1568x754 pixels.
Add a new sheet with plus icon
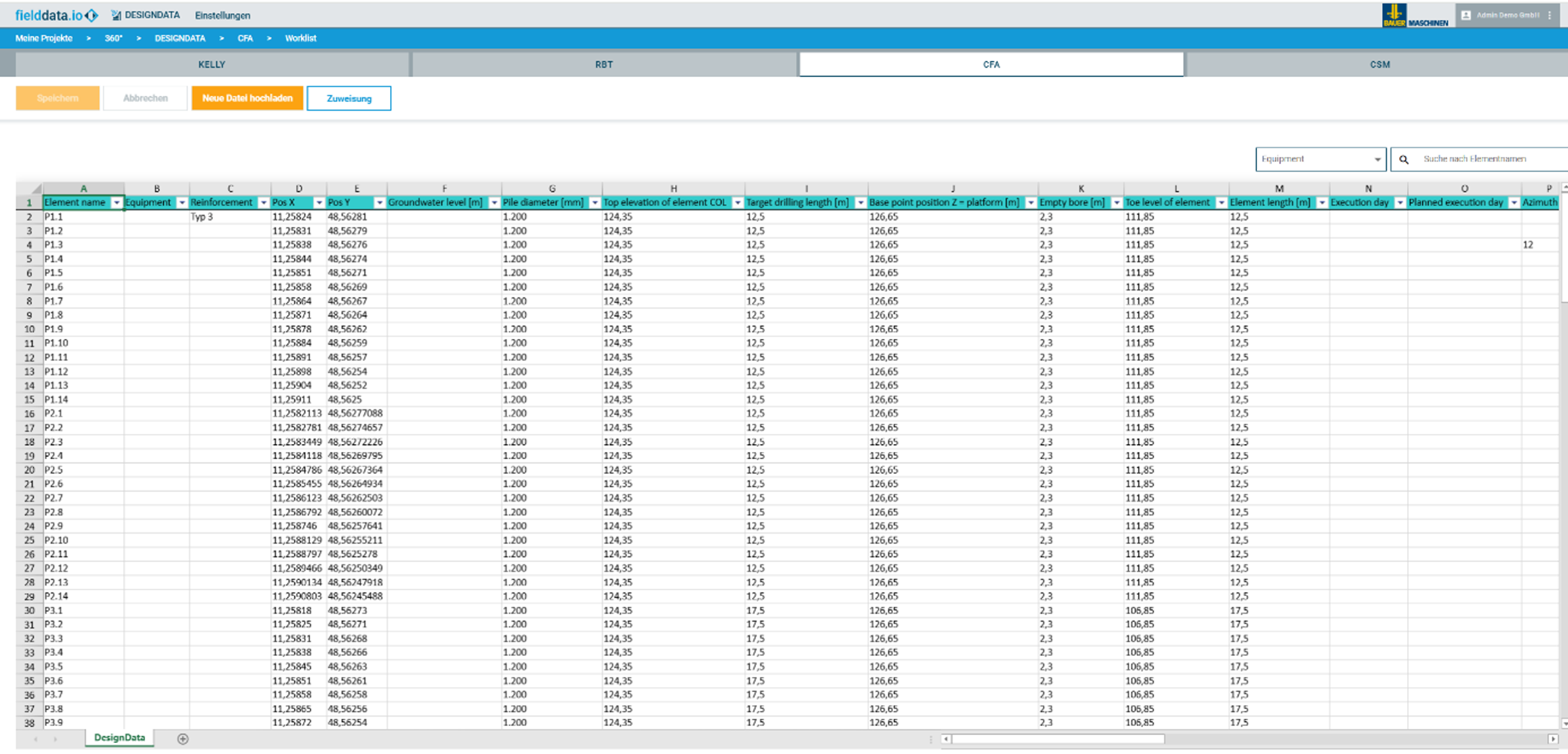tap(182, 738)
